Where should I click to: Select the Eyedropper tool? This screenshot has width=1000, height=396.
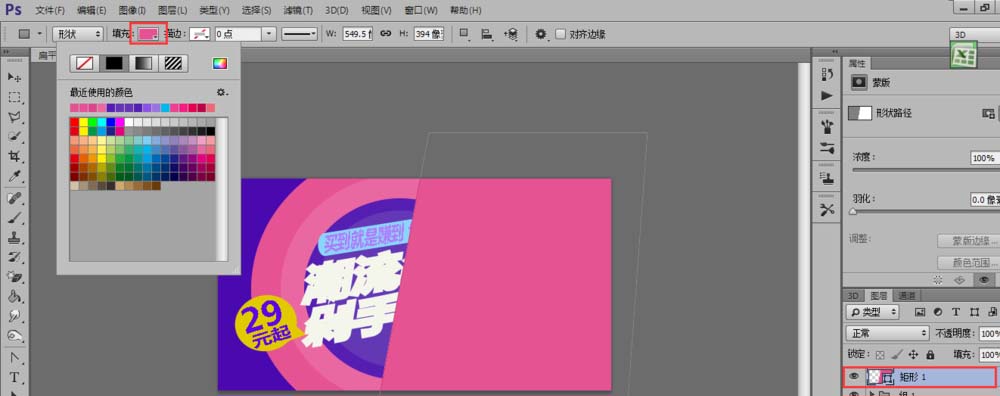coord(14,176)
